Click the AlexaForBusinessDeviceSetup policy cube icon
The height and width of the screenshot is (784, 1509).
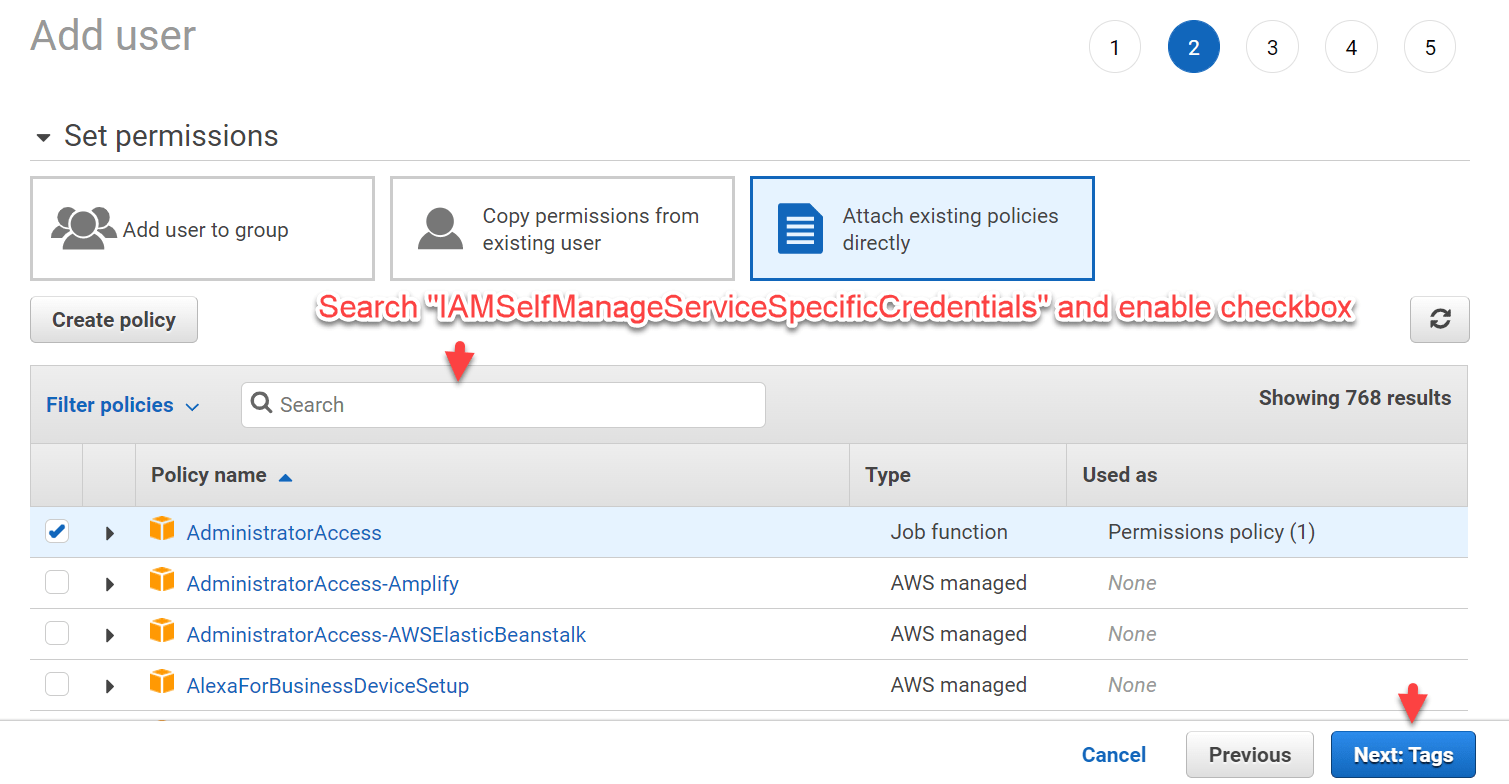(x=162, y=682)
